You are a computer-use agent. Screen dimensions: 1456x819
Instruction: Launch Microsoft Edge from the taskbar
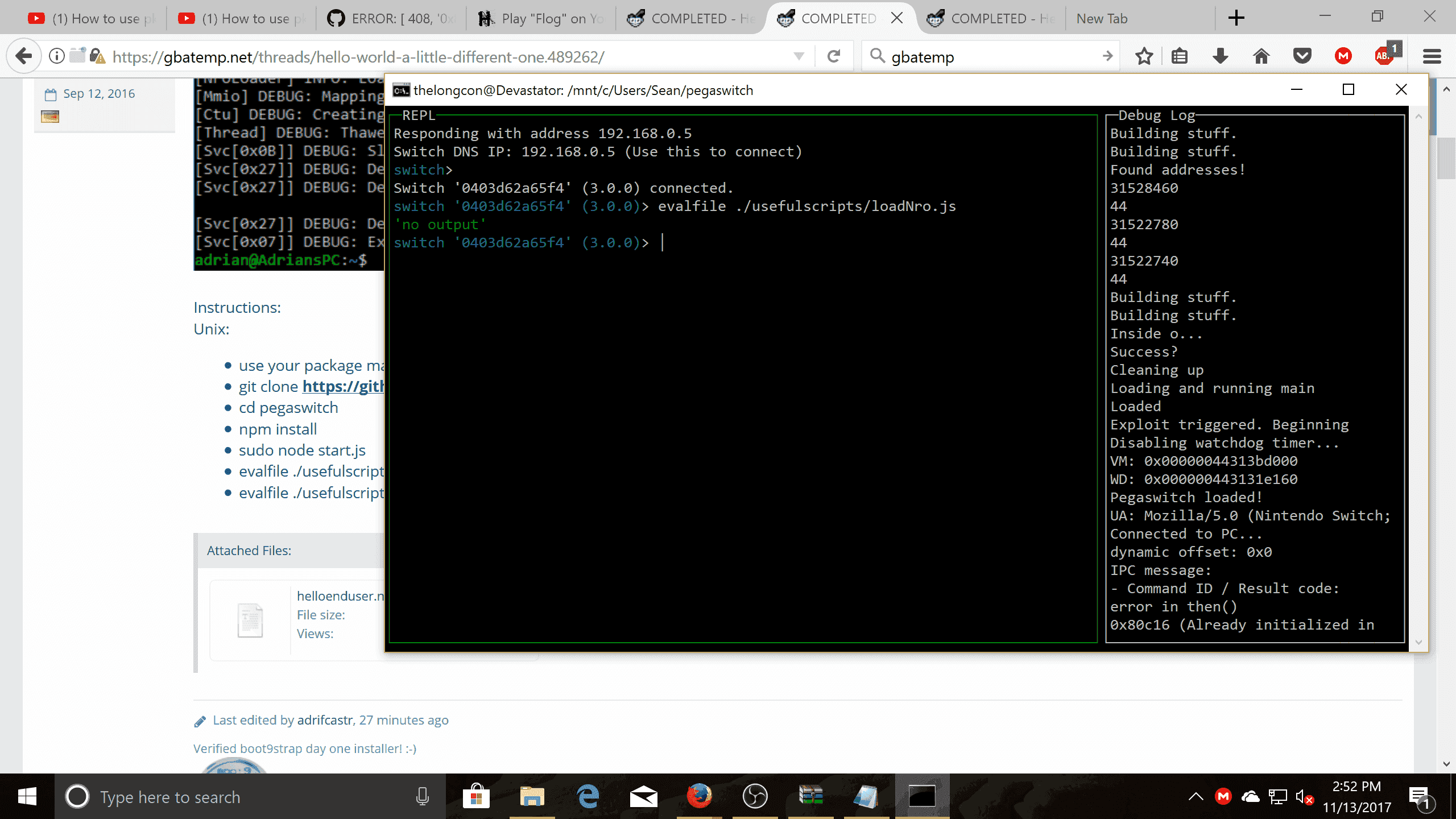click(x=588, y=796)
